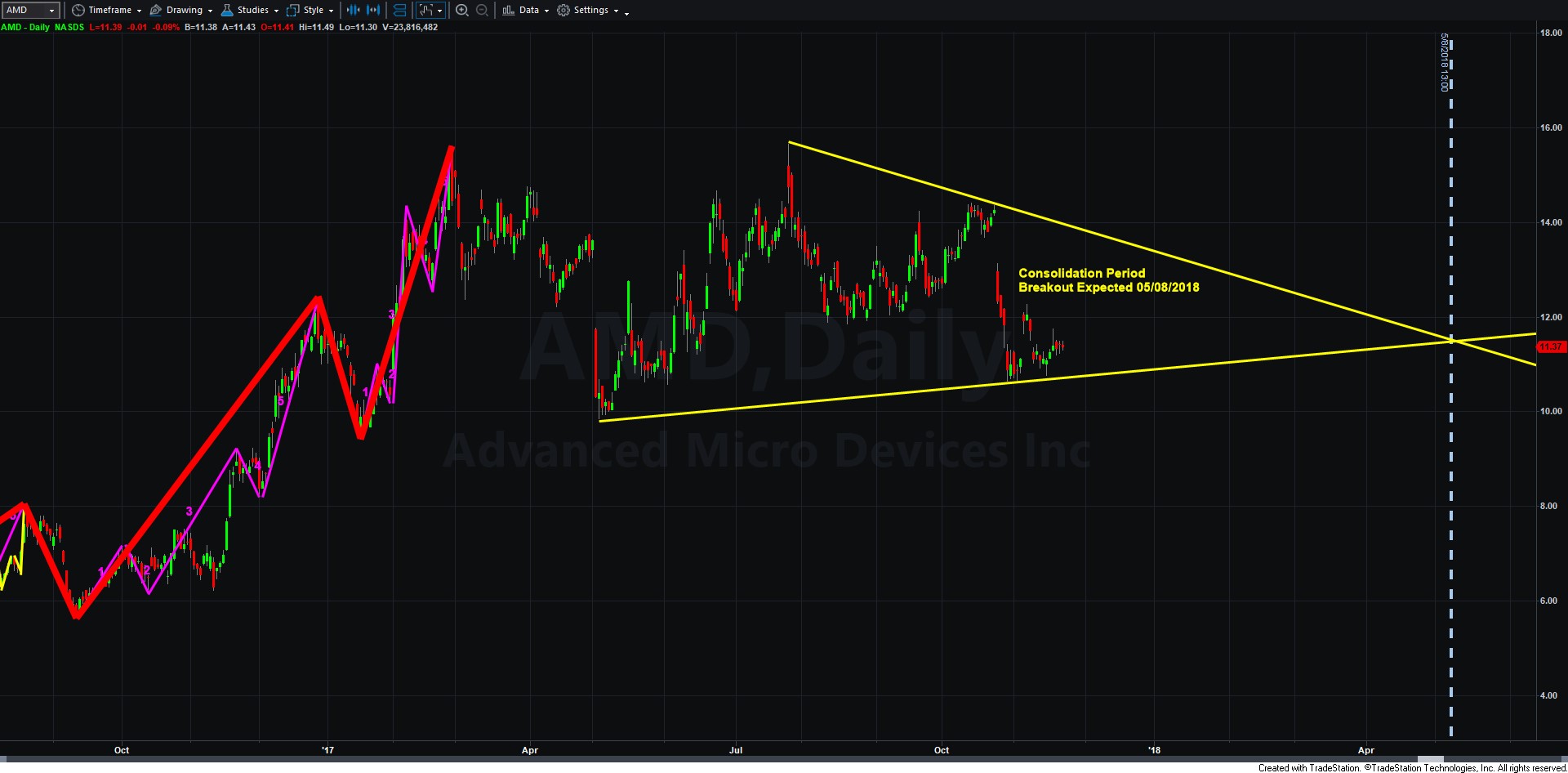1568x773 pixels.
Task: Toggle the pointer tracking tool icon
Action: pyautogui.click(x=425, y=11)
